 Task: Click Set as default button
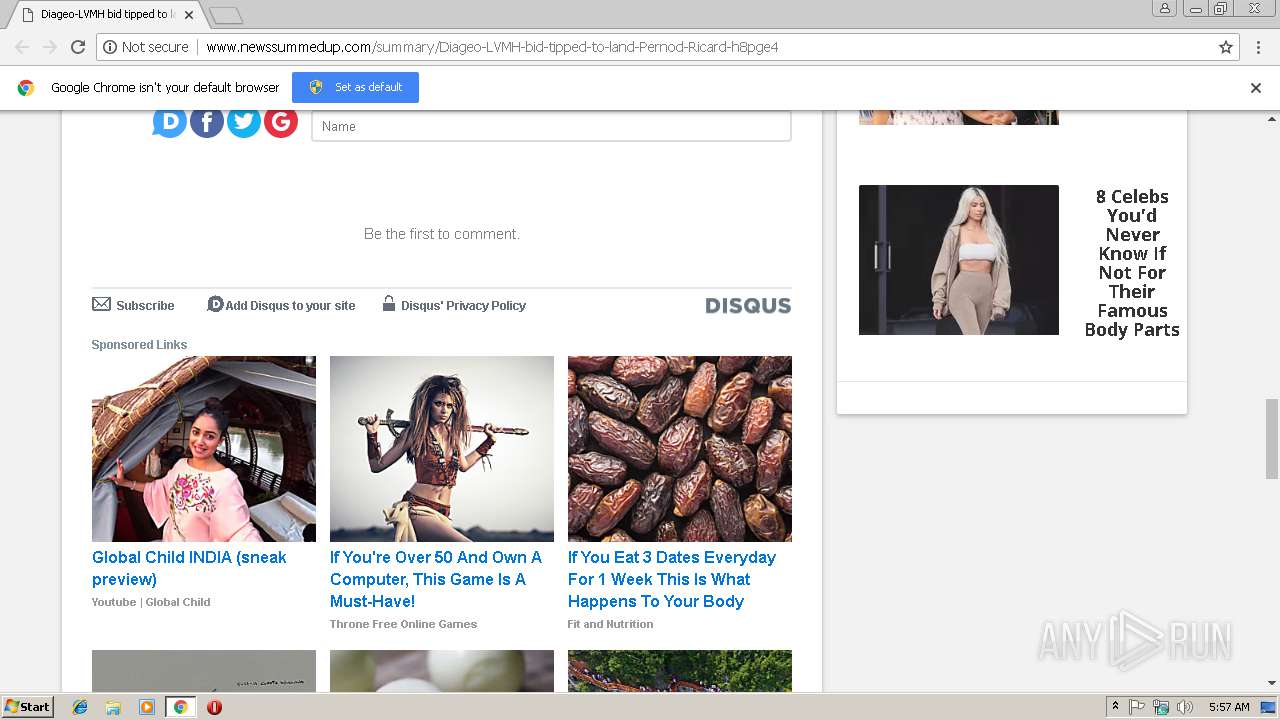click(355, 87)
